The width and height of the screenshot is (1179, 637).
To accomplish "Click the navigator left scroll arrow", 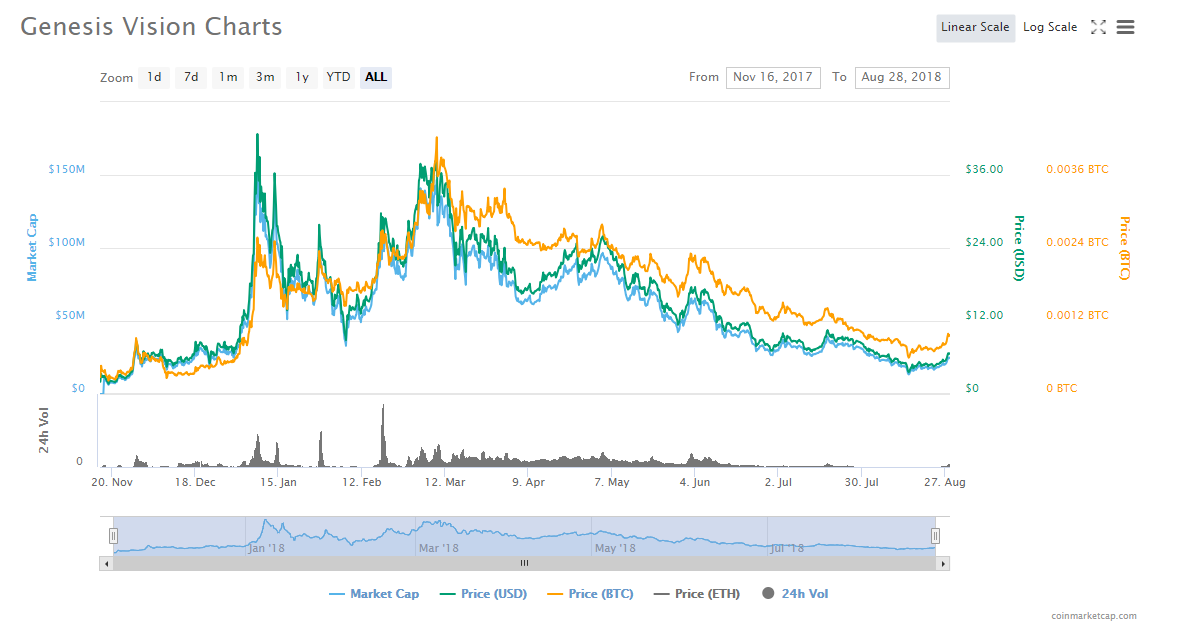I will coord(107,563).
